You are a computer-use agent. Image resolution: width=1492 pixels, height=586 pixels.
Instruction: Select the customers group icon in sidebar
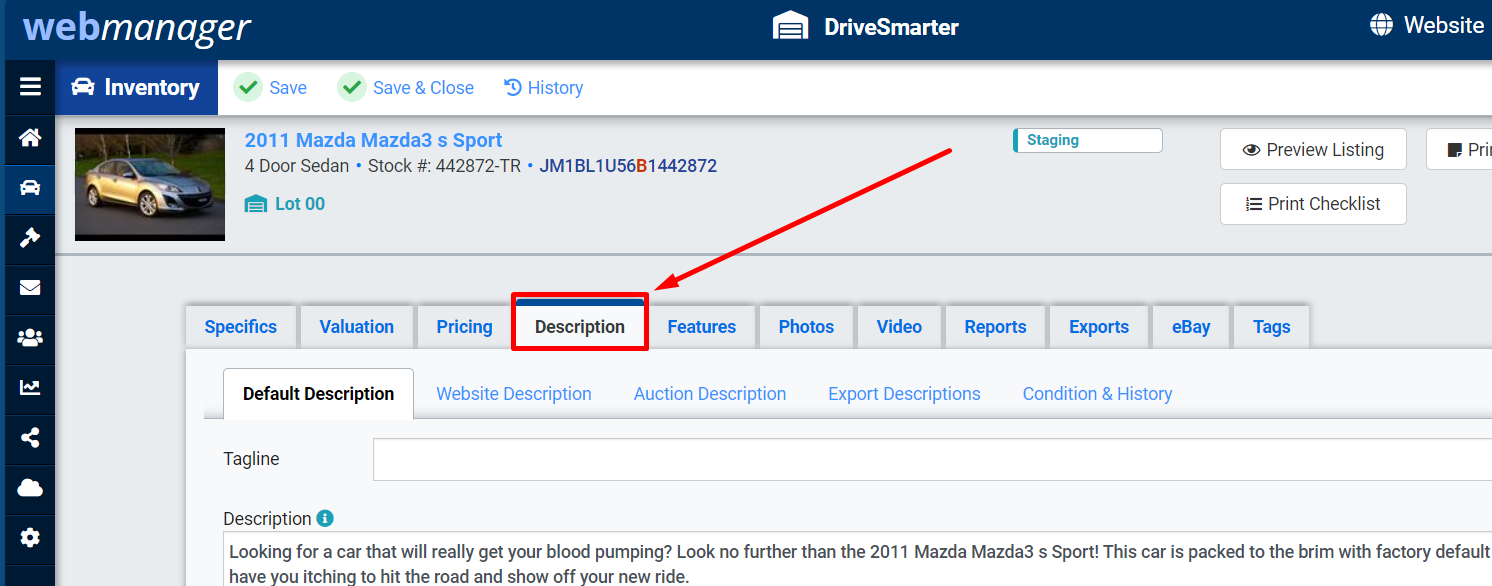pos(29,339)
